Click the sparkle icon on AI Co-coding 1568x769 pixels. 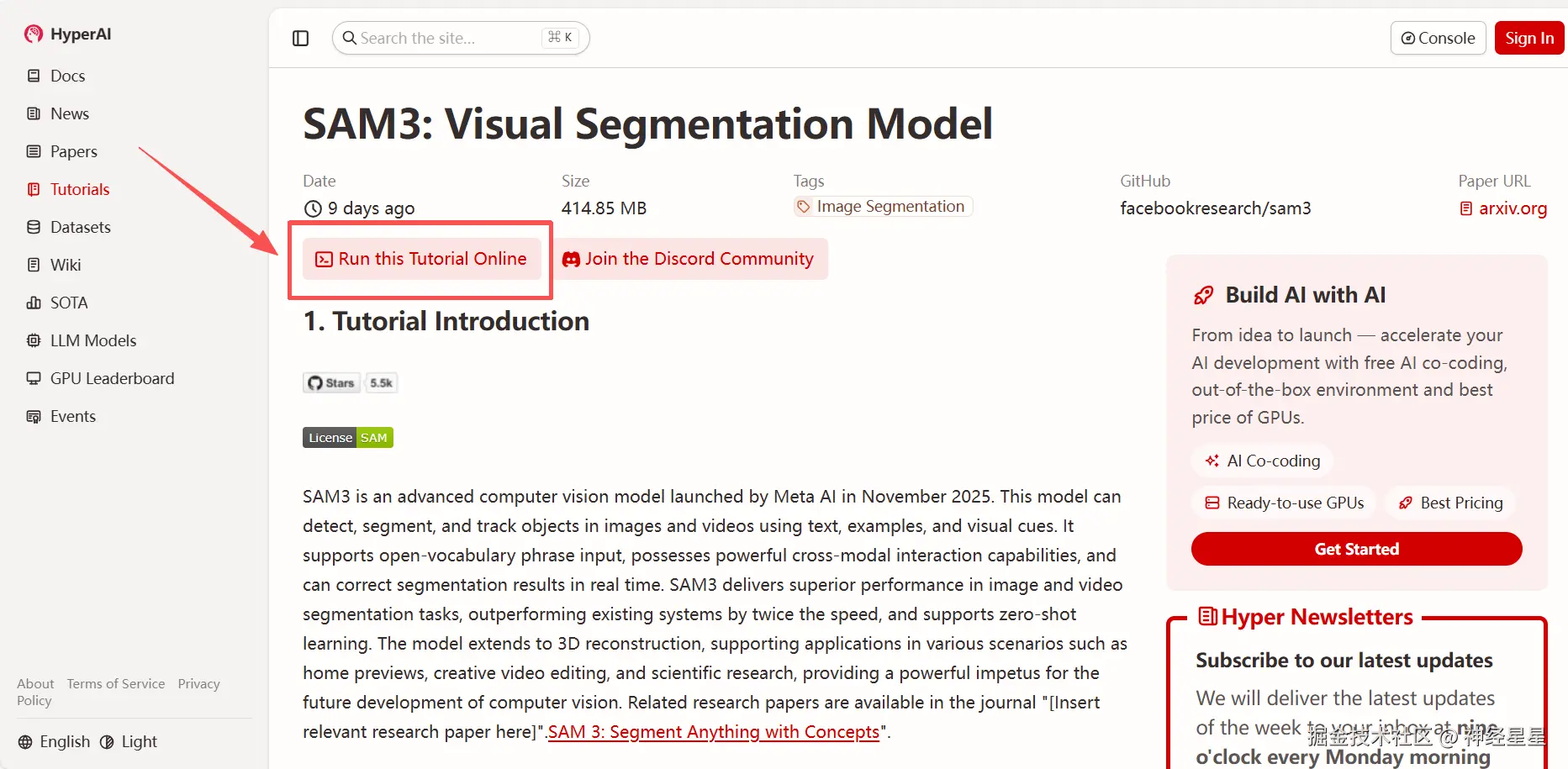[x=1212, y=461]
